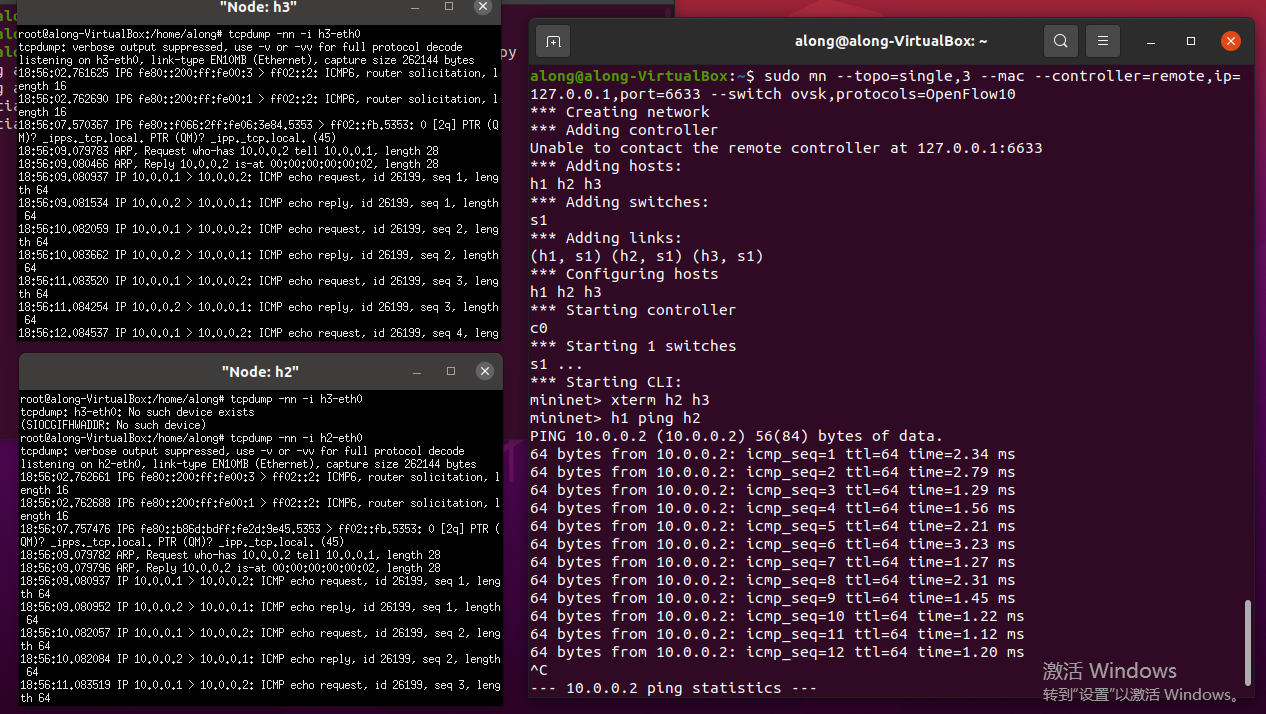Click "Unable to contact the remote controller" line

tap(786, 148)
